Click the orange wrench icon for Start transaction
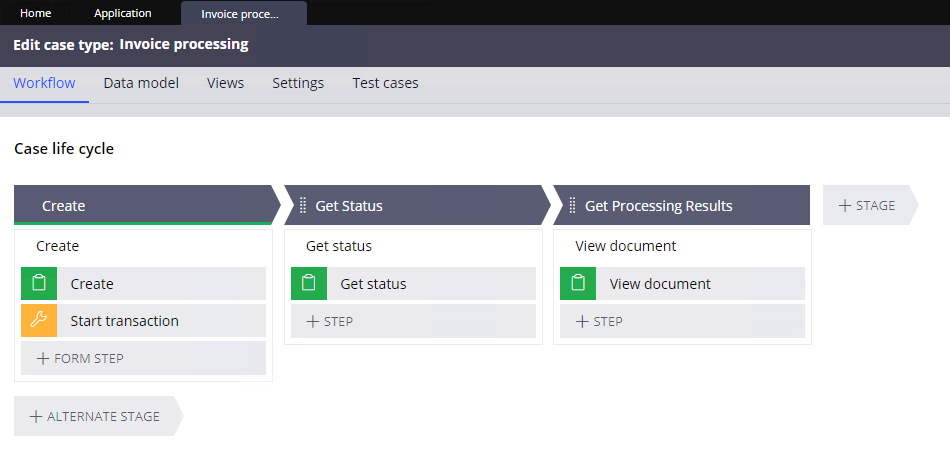The height and width of the screenshot is (459, 950). pos(39,320)
